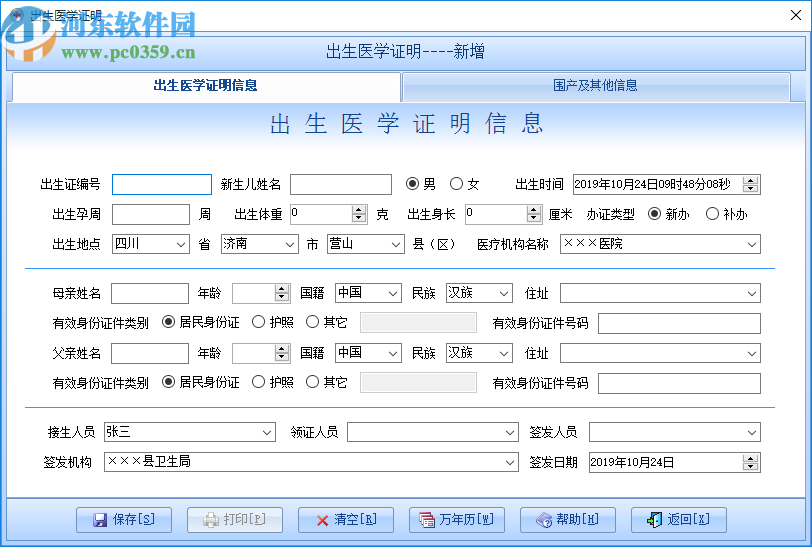Expand 签发机构 dropdown showing ×××县卫生局
Viewport: 812px width, 547px height.
tap(510, 463)
